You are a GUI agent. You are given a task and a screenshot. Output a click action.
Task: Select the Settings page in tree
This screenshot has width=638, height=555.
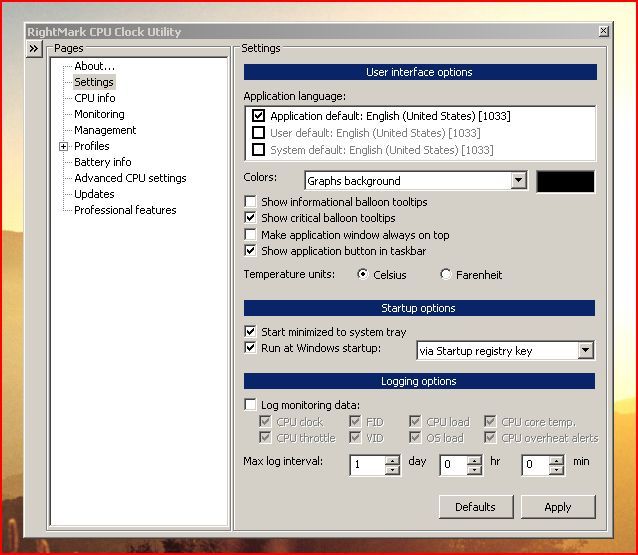pyautogui.click(x=94, y=82)
